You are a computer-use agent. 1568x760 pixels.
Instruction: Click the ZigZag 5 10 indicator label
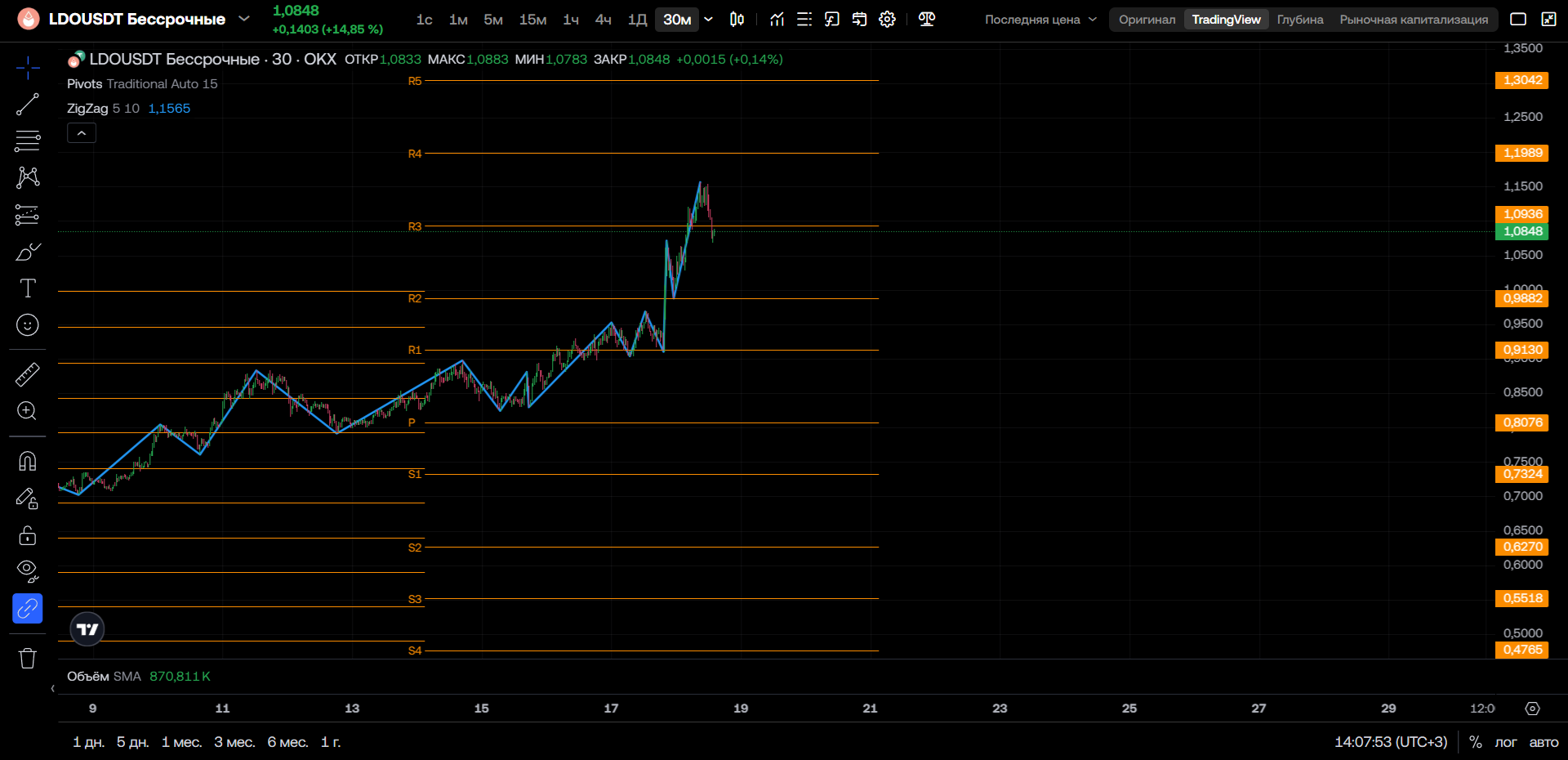[103, 108]
